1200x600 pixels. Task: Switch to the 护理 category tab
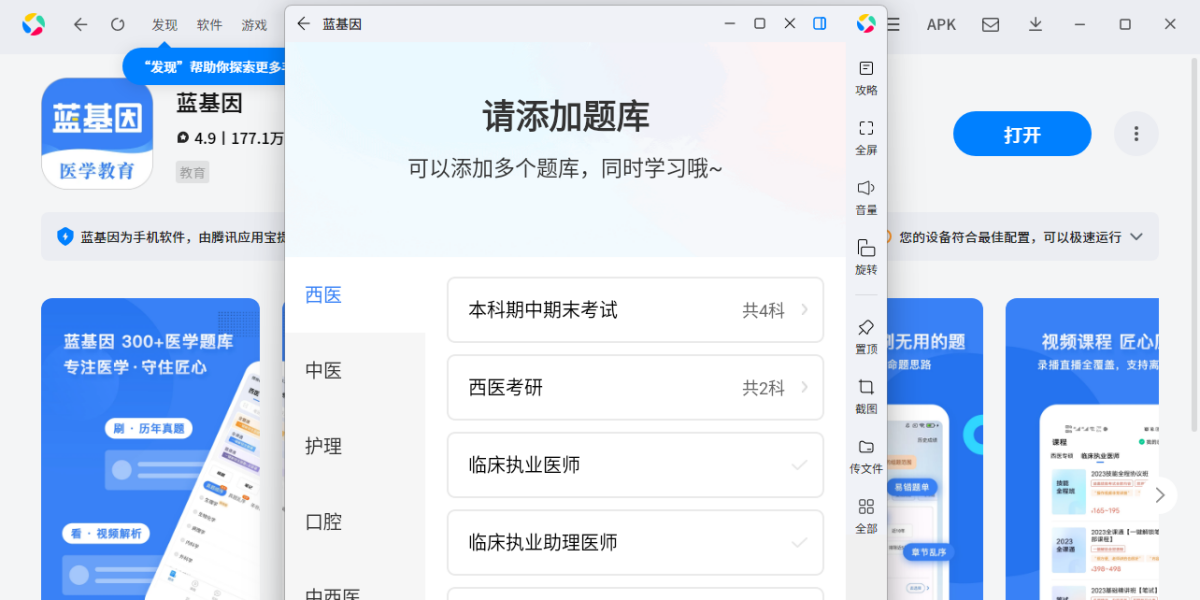324,446
